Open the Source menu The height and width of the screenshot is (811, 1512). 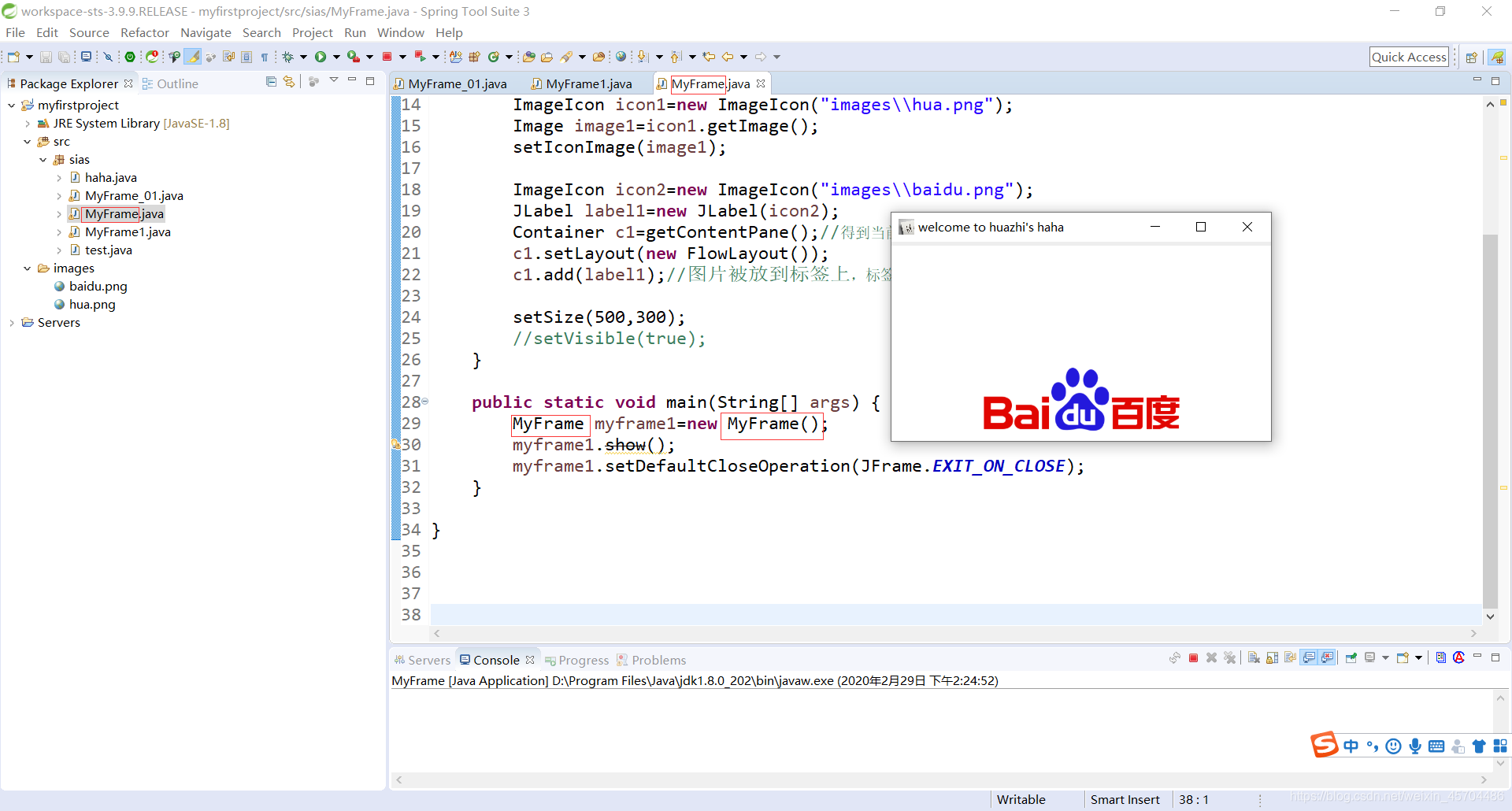coord(89,32)
